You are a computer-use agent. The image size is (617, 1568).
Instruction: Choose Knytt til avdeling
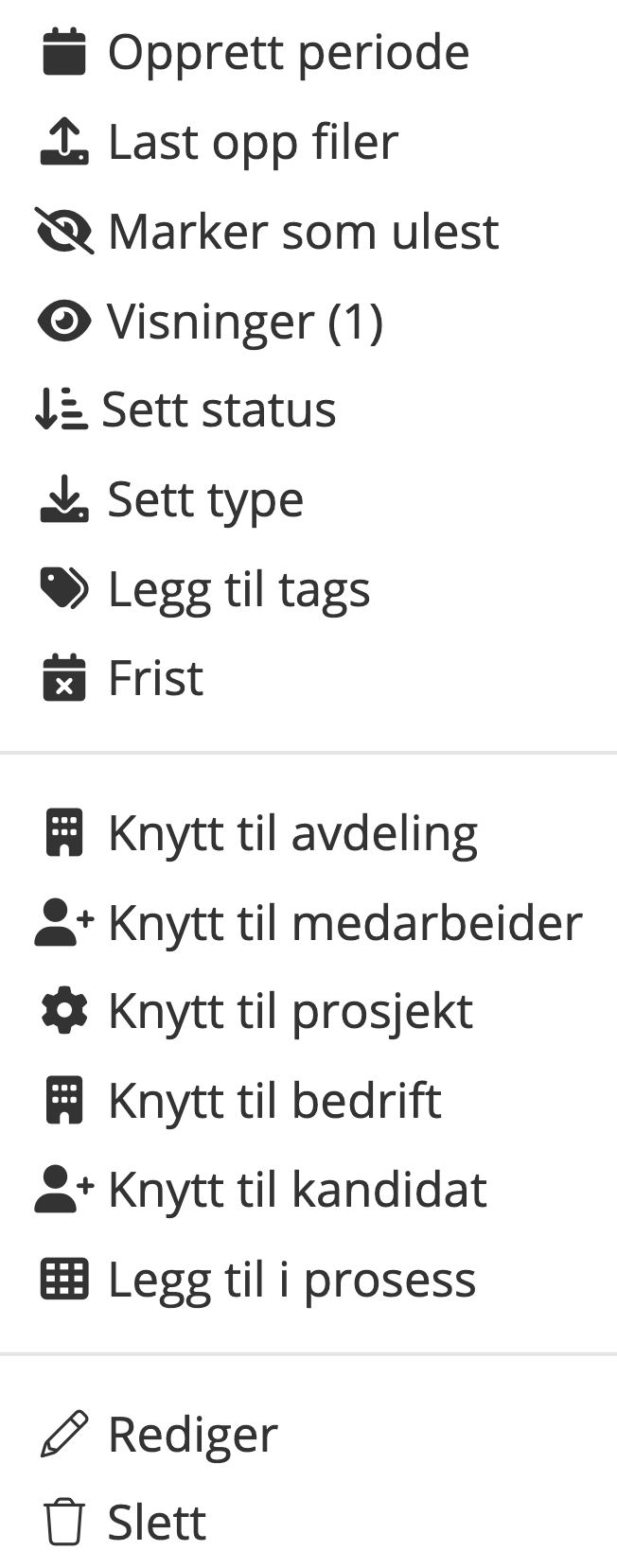click(x=292, y=834)
